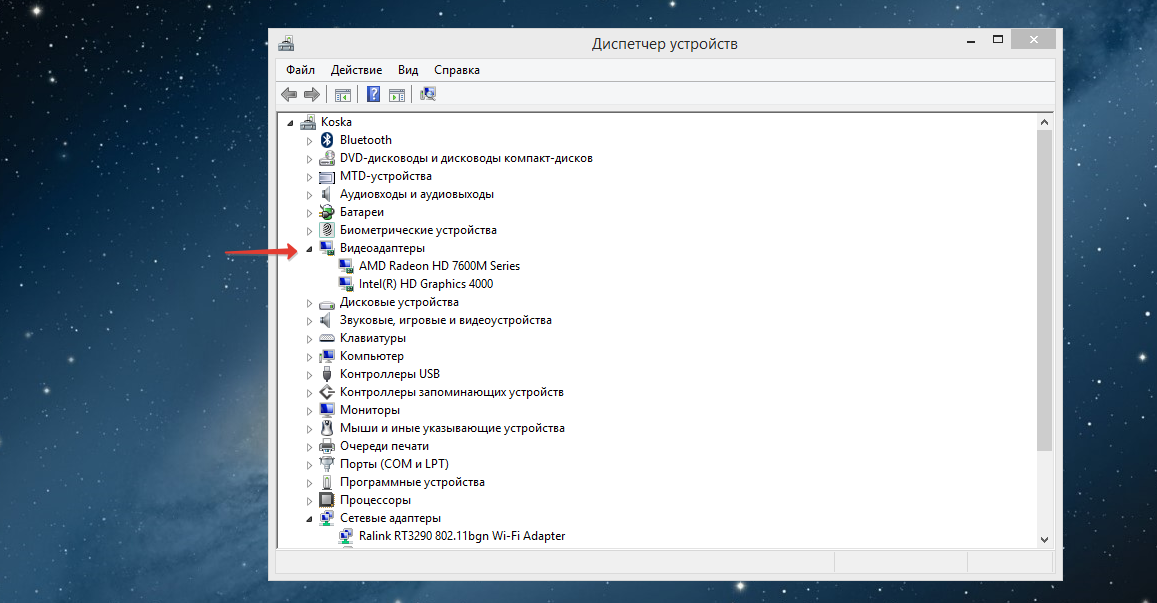Viewport: 1157px width, 603px height.
Task: Click the vertical scrollbar thumb in device list
Action: [1044, 290]
